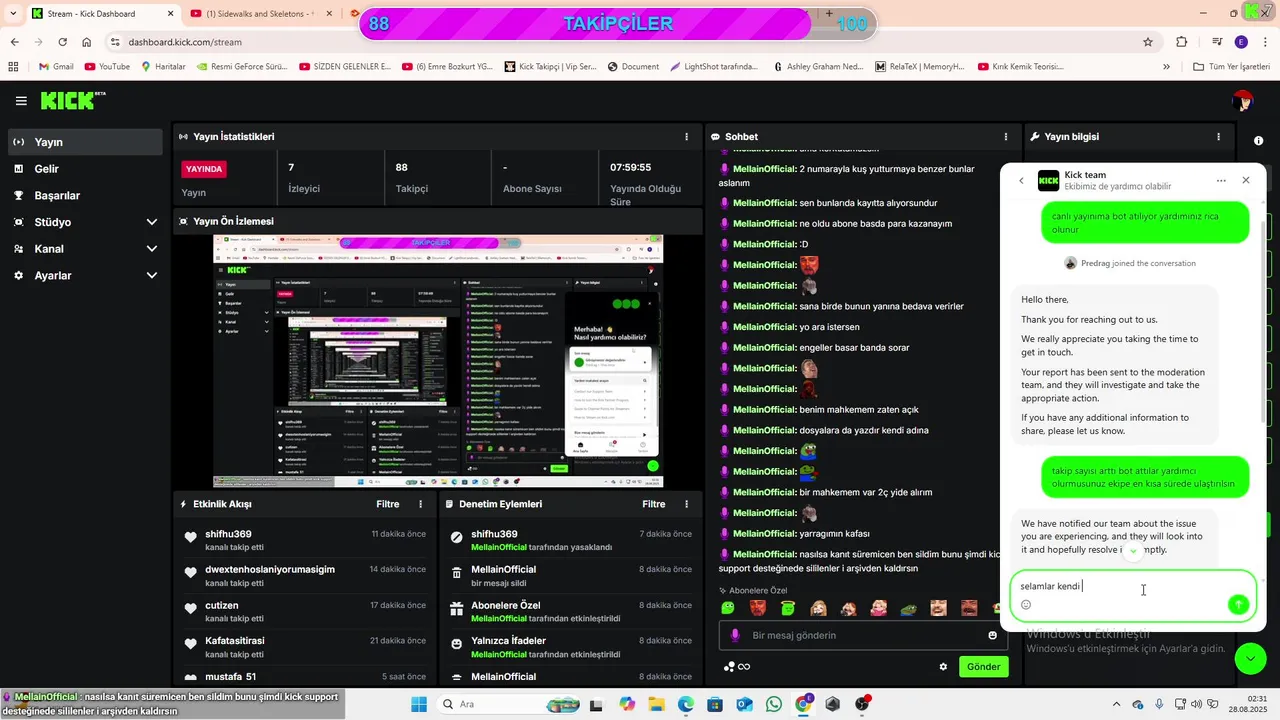Open Filtre in Etkinlik Akışı panel
The image size is (1280, 720).
(388, 504)
